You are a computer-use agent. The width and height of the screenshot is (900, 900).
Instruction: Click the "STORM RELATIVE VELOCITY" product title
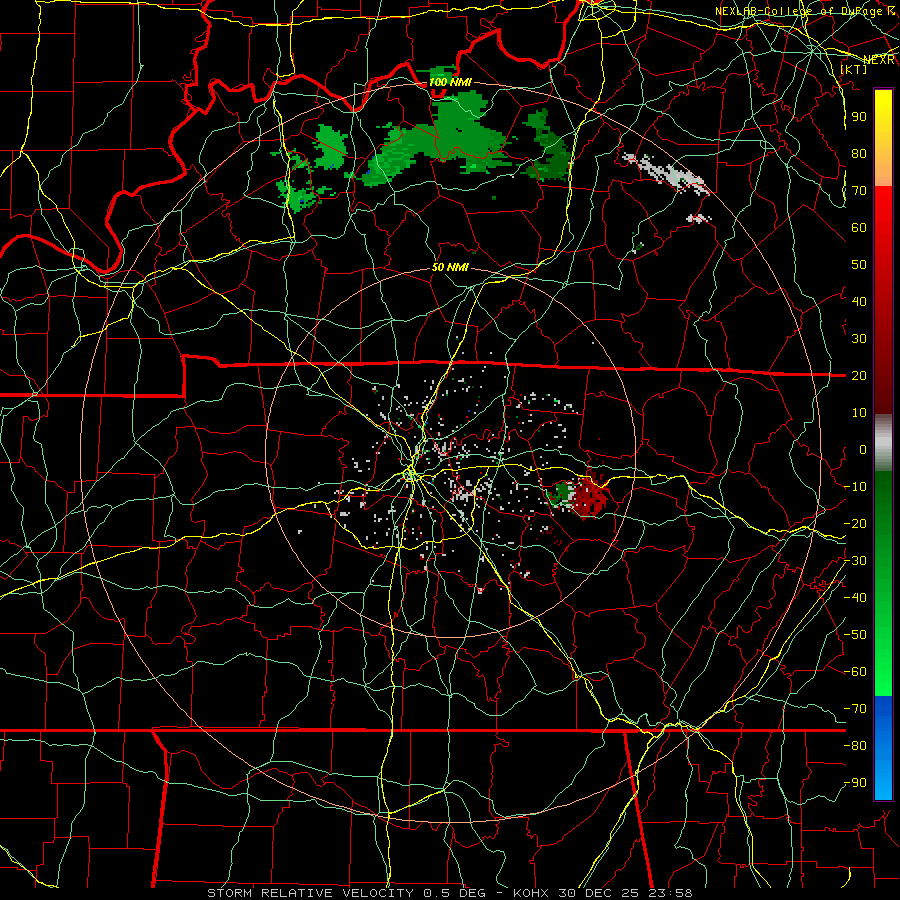click(x=310, y=893)
